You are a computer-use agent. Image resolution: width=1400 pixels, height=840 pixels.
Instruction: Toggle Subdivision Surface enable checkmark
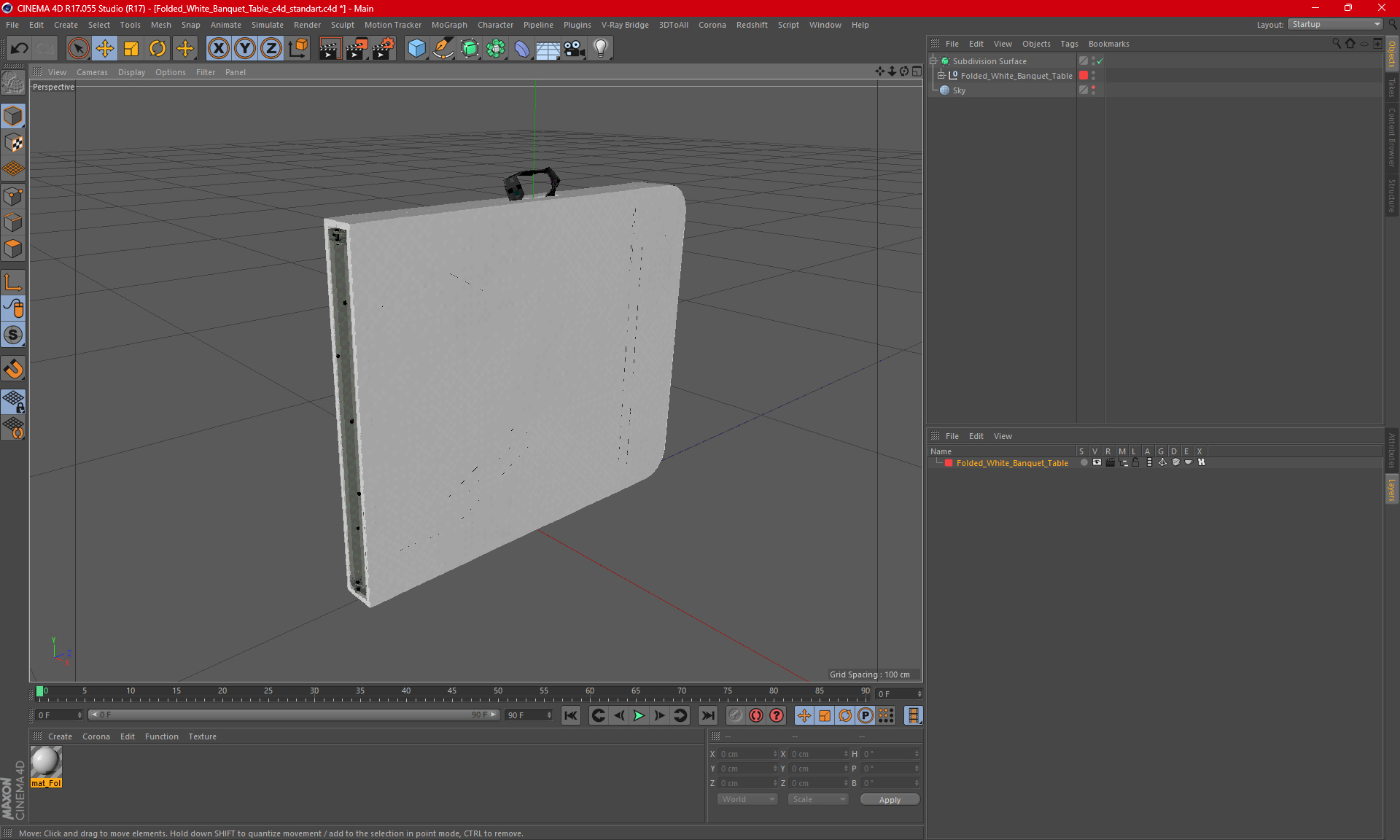pyautogui.click(x=1100, y=61)
